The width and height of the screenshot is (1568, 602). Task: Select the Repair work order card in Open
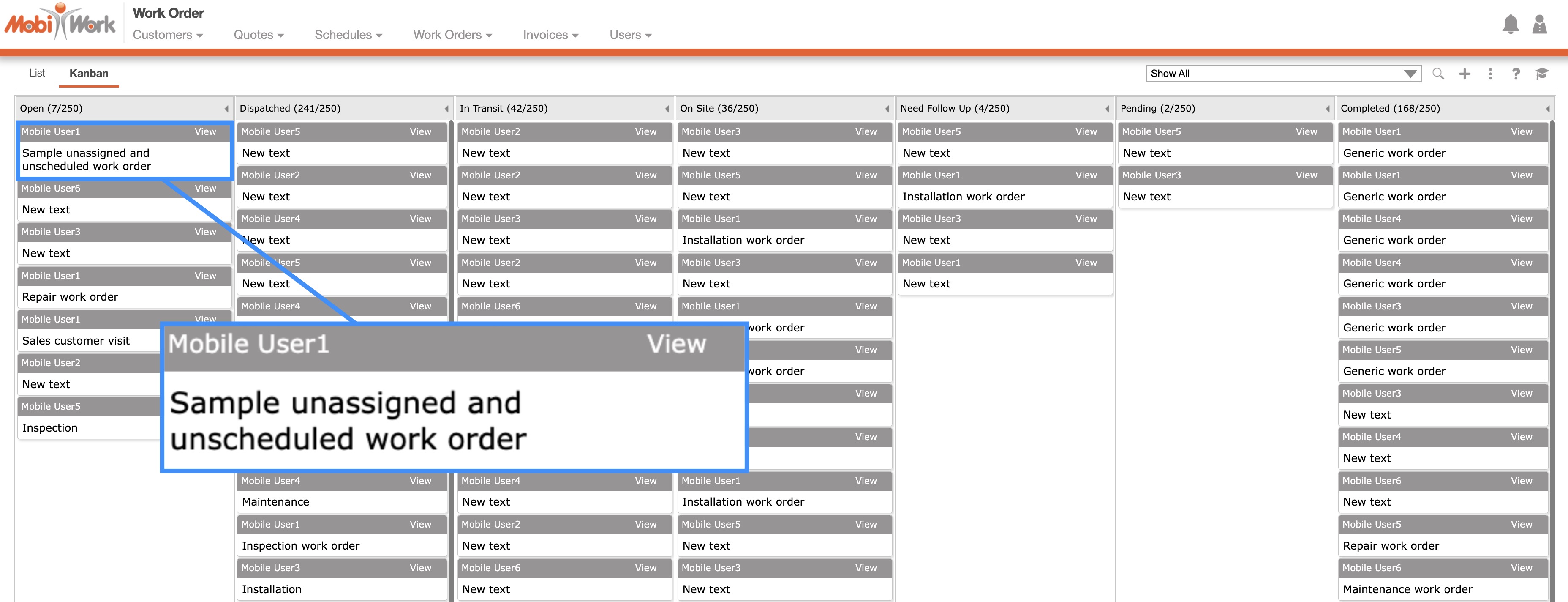click(70, 297)
